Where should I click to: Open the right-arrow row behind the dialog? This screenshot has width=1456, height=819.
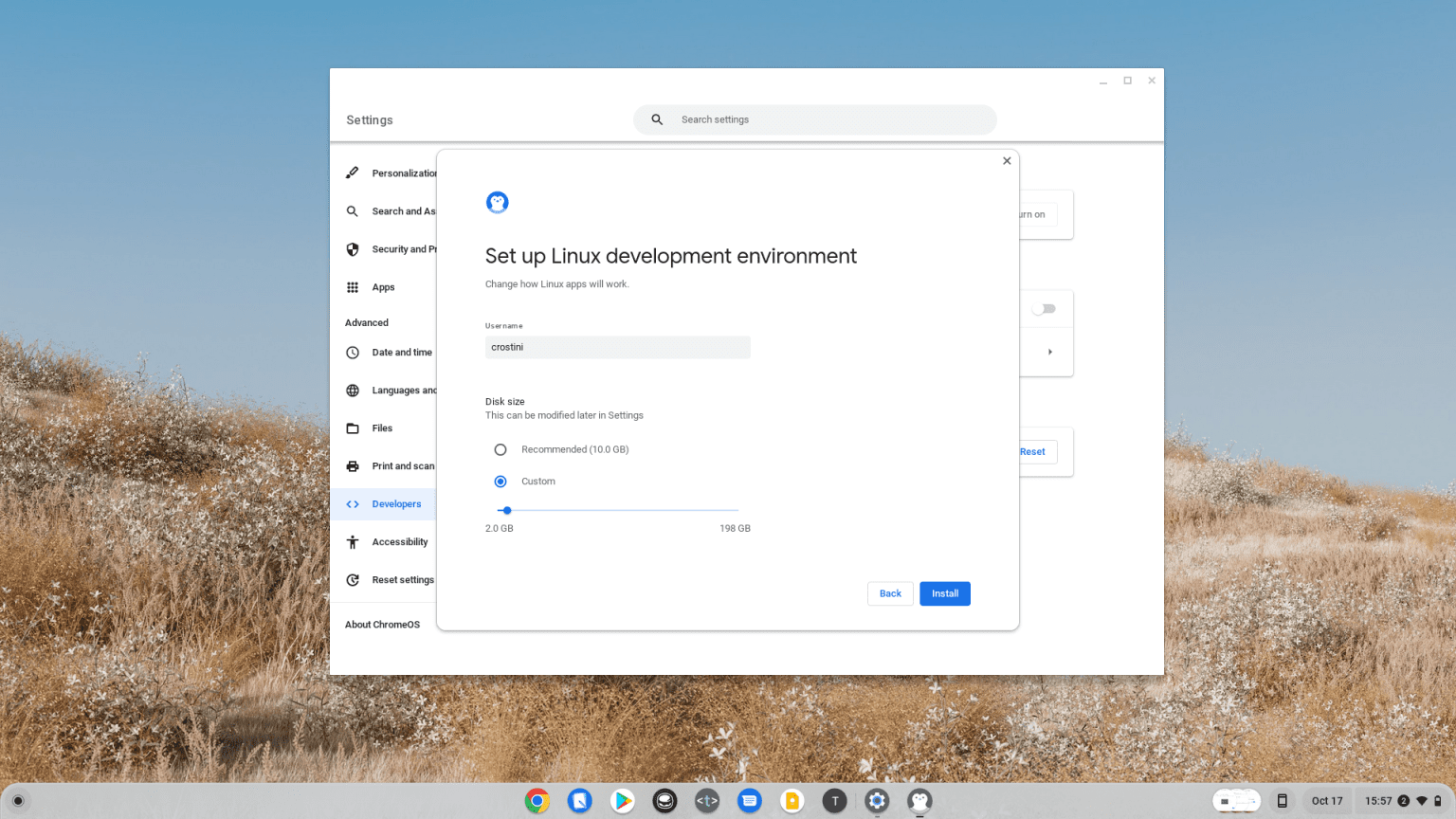coord(1049,351)
